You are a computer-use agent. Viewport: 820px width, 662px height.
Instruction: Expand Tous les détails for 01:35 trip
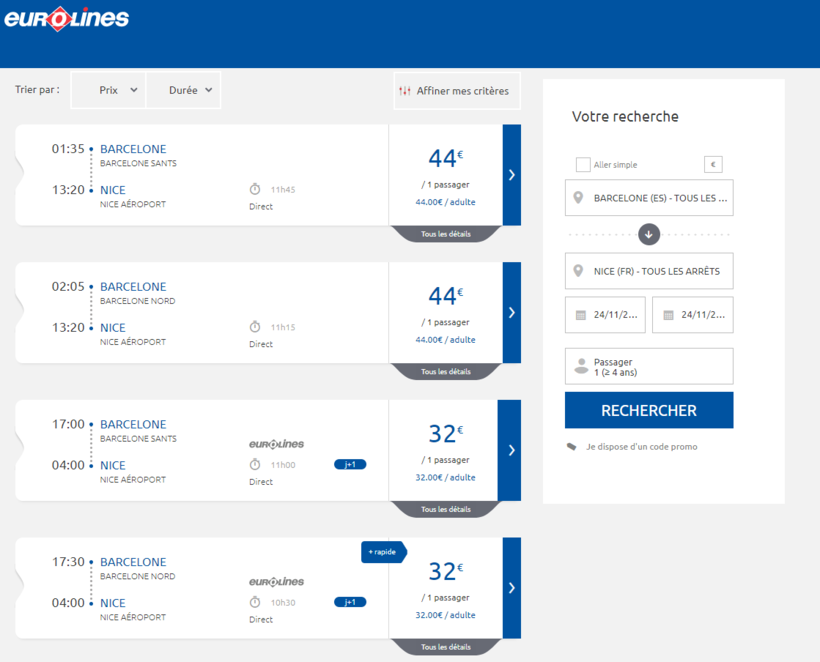coord(445,234)
